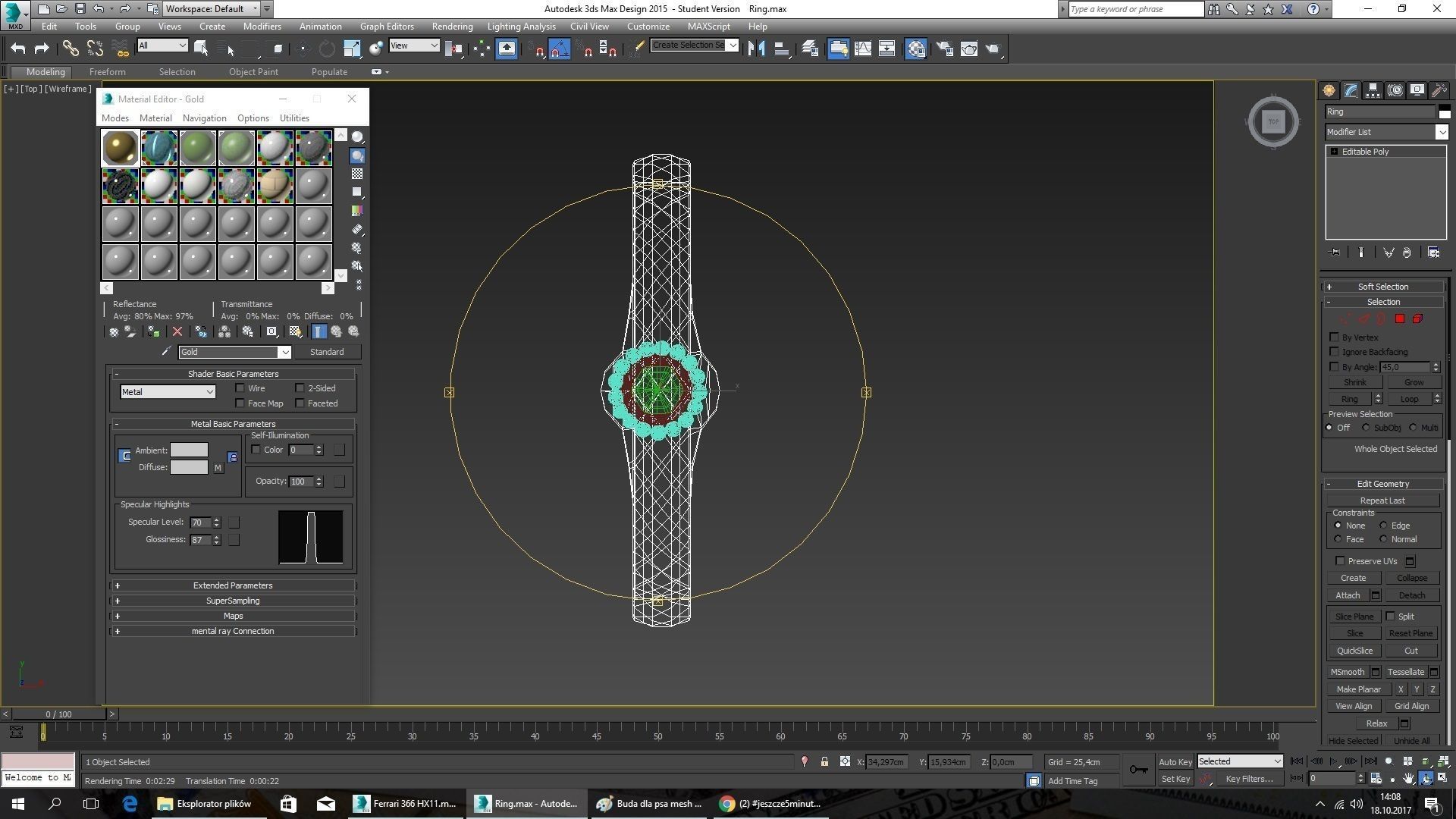
Task: Enable the Faceted checkbox
Action: 300,403
